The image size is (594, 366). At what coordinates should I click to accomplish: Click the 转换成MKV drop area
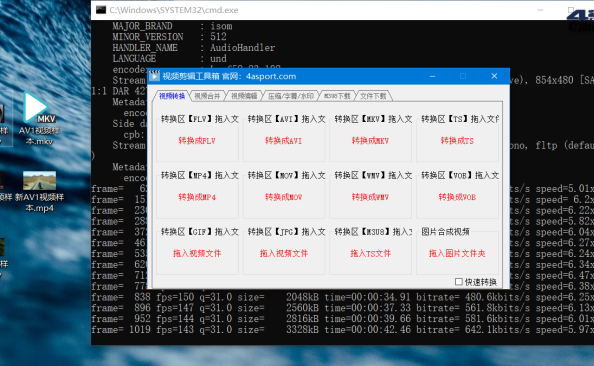[370, 141]
